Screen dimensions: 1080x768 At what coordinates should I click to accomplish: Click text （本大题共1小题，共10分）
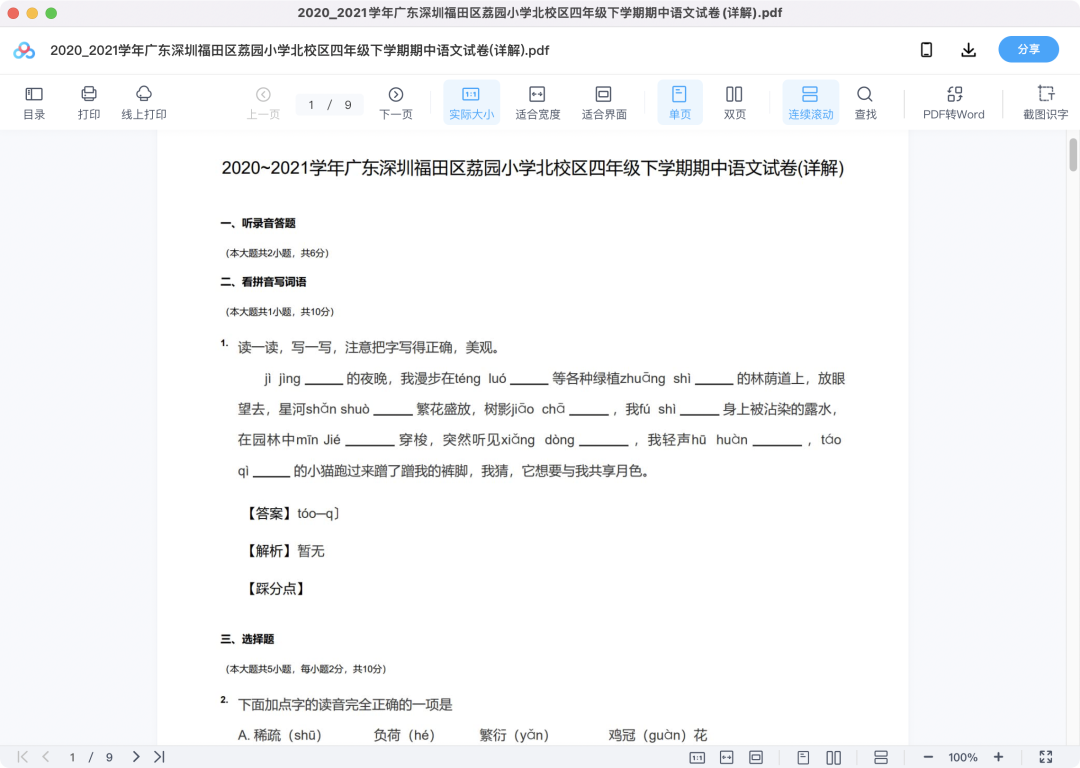click(x=280, y=312)
